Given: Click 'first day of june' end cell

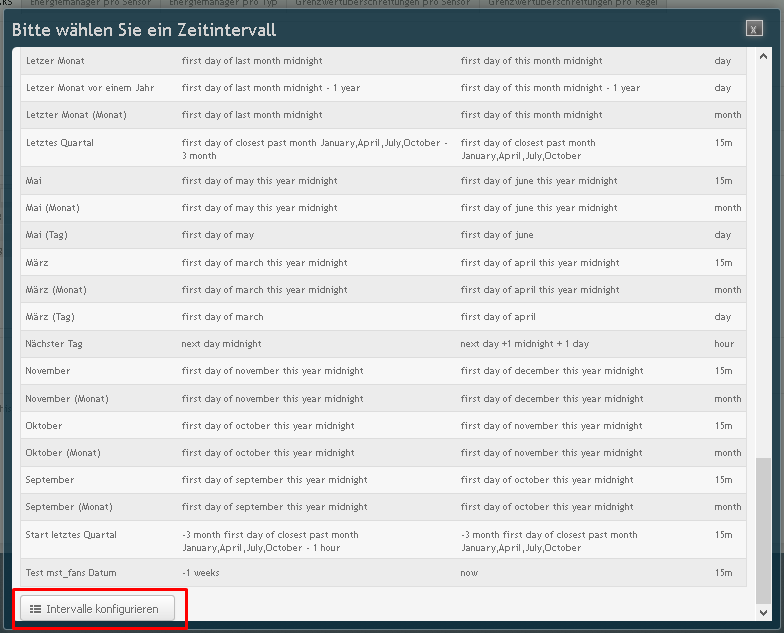Looking at the screenshot, I should [x=497, y=235].
